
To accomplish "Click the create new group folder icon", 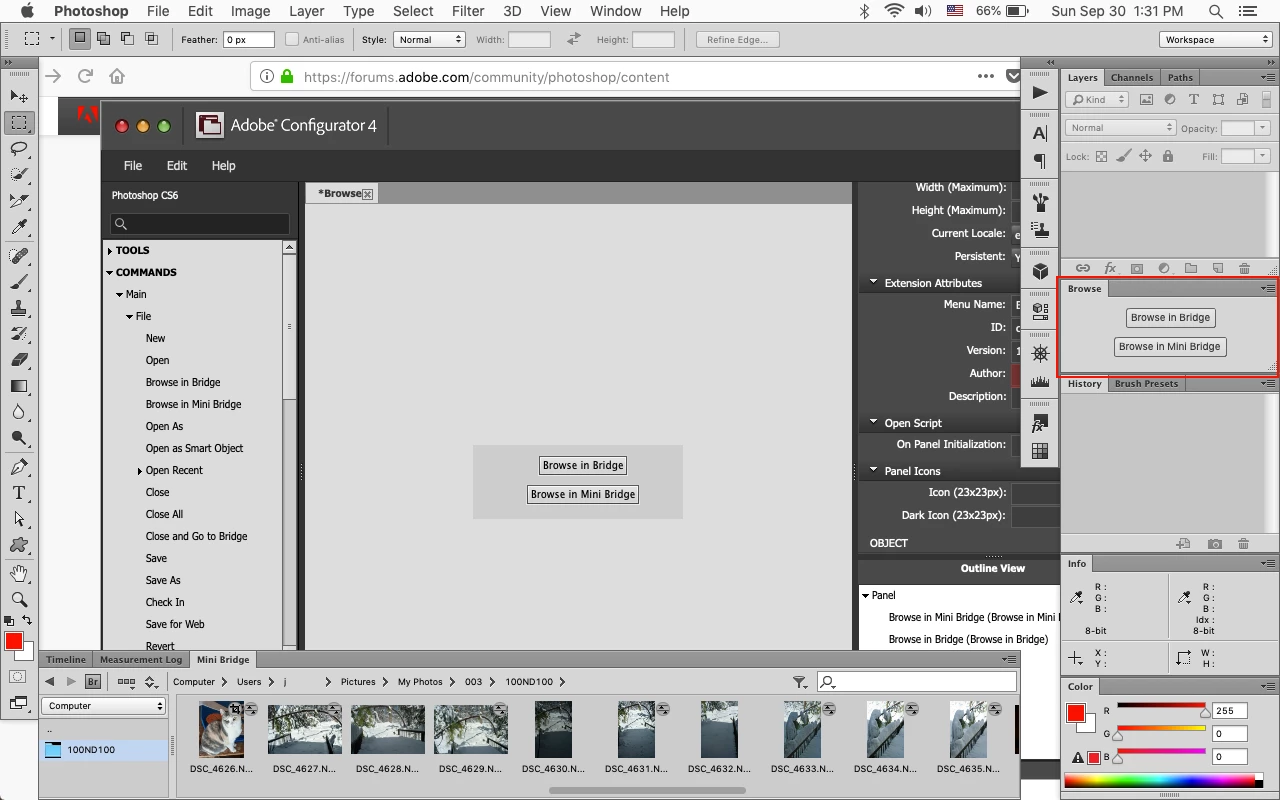I will pos(1190,268).
